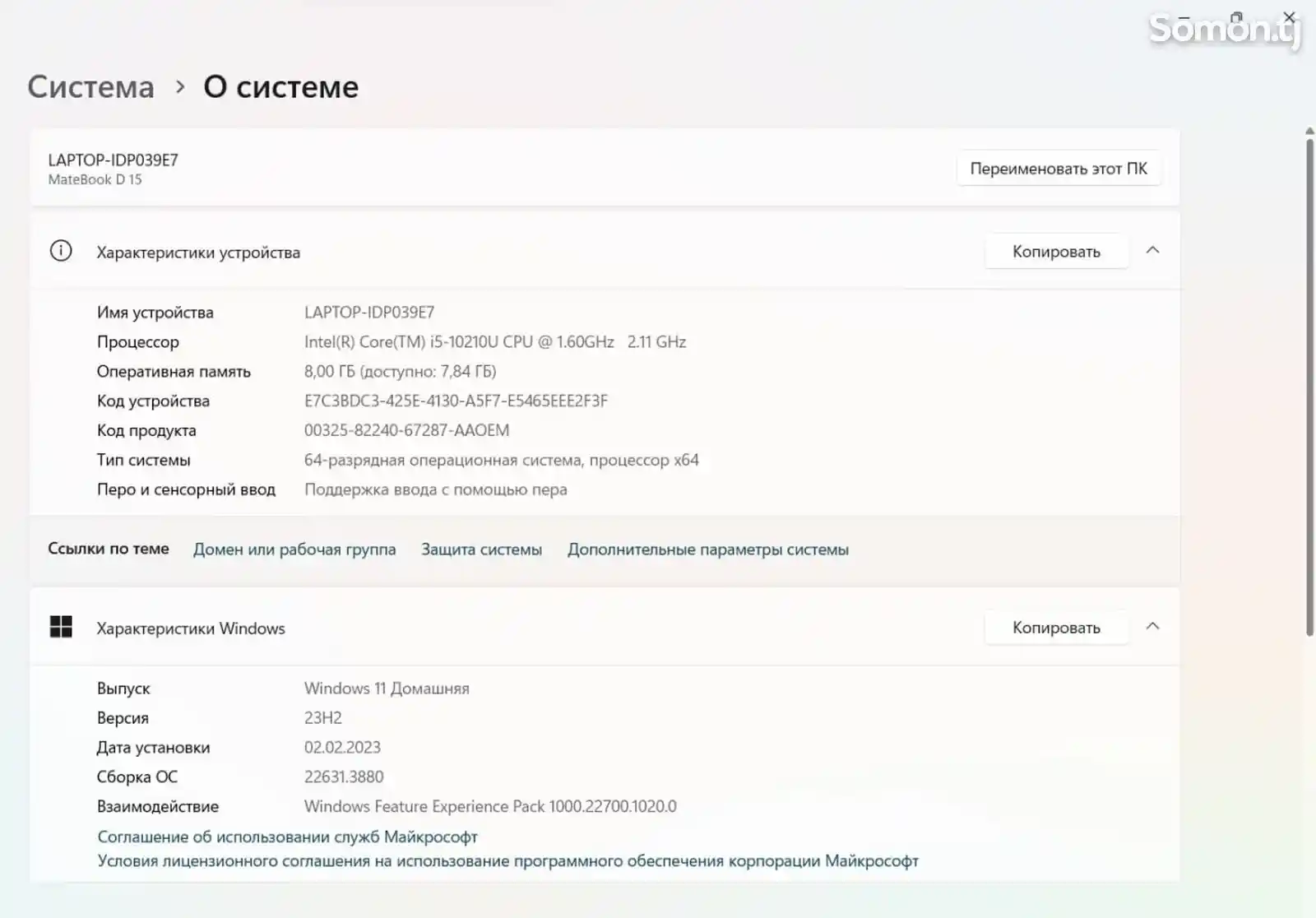Click the Характеристики Windows header title
Viewport: 1316px width, 918px height.
click(x=191, y=628)
